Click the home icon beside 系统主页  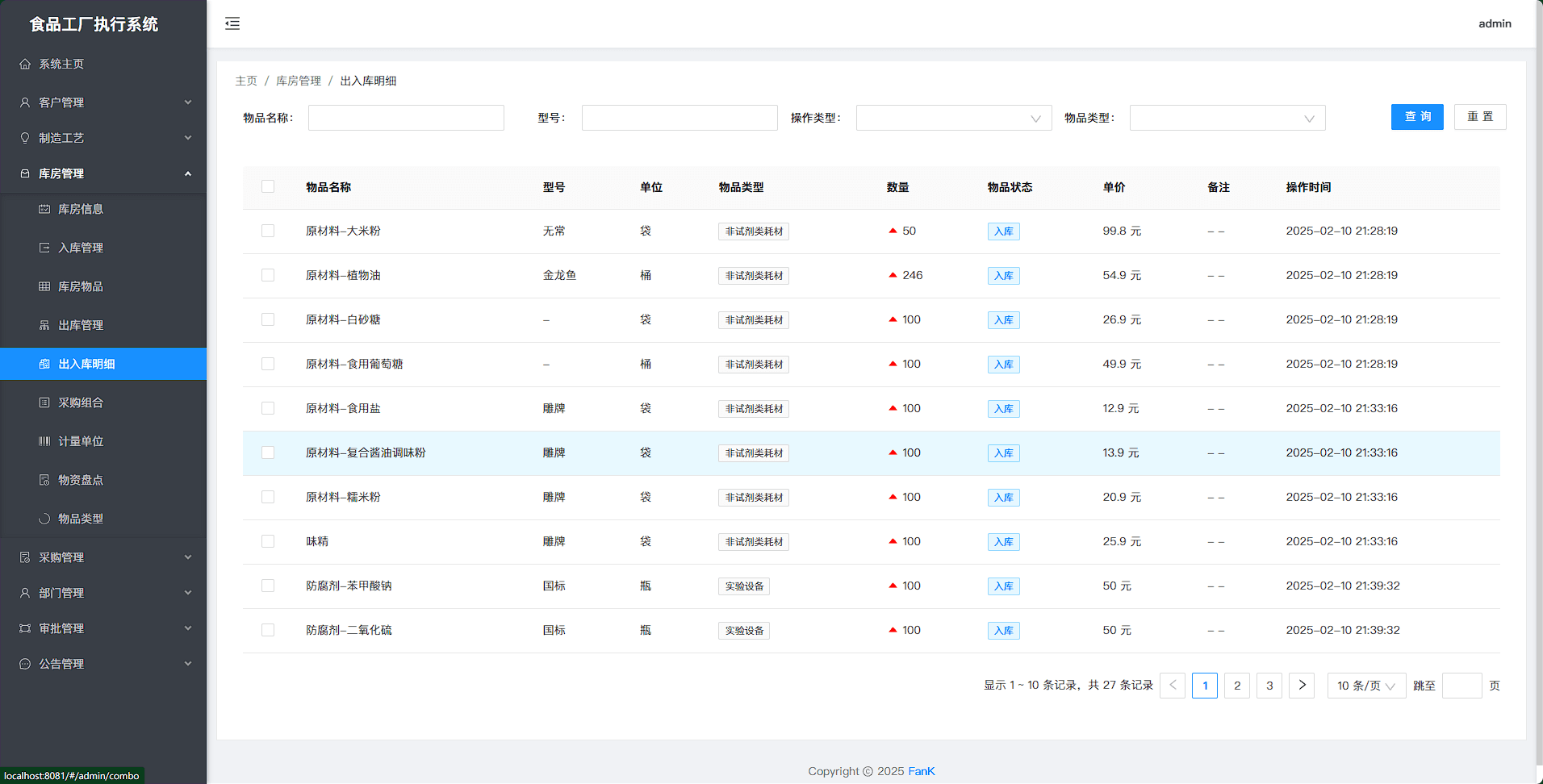coord(25,64)
